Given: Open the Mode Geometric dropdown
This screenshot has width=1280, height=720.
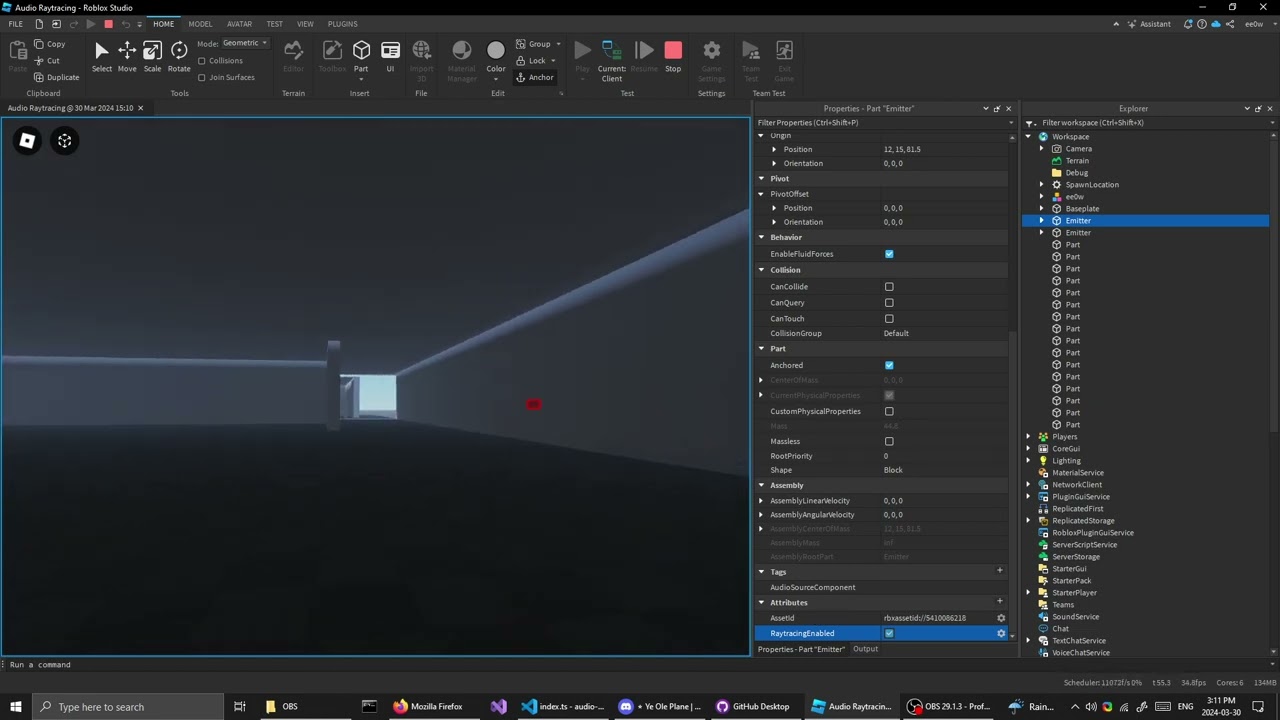Looking at the screenshot, I should click(245, 43).
